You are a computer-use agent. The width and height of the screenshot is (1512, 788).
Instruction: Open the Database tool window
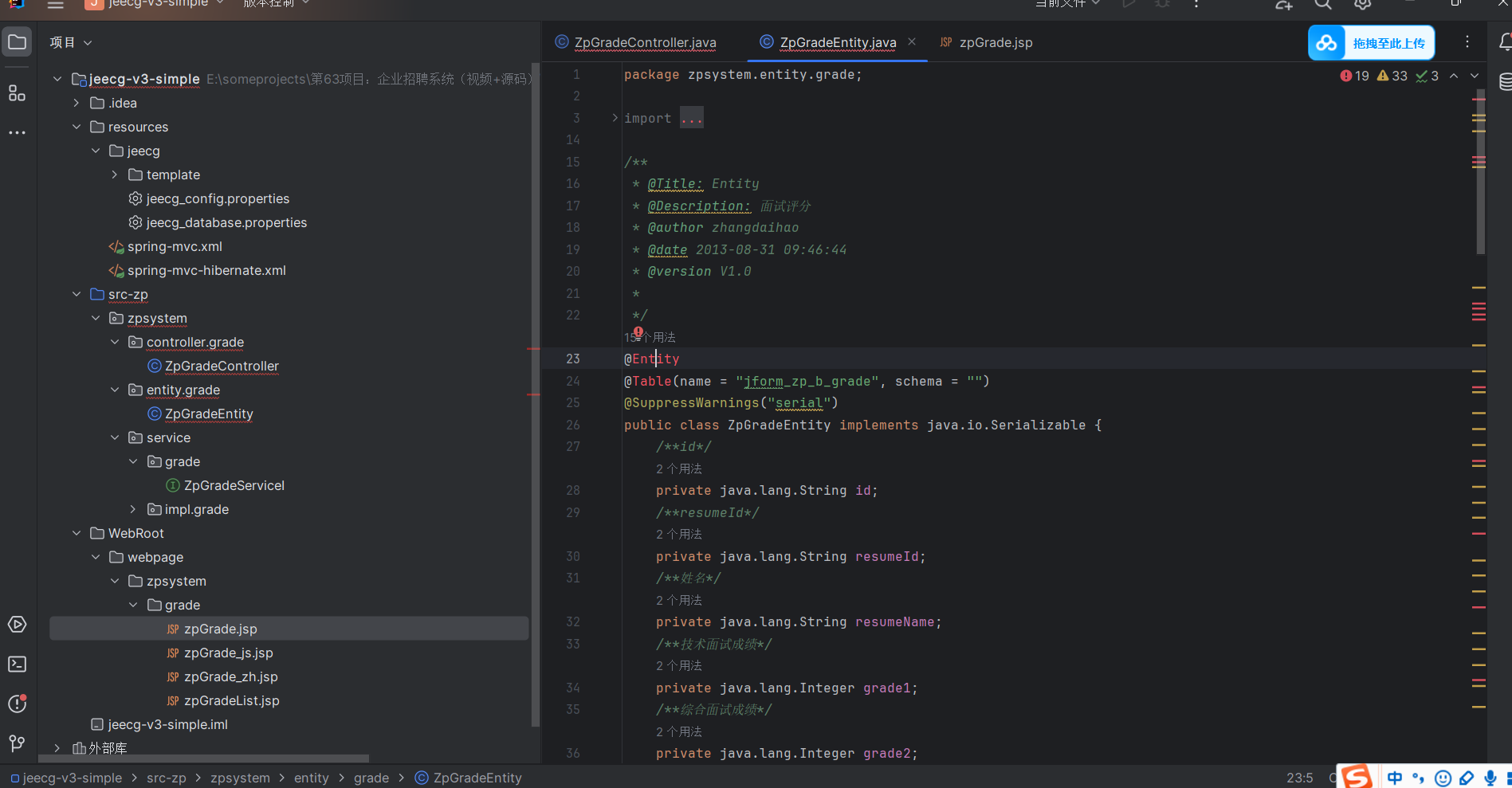[x=1505, y=82]
